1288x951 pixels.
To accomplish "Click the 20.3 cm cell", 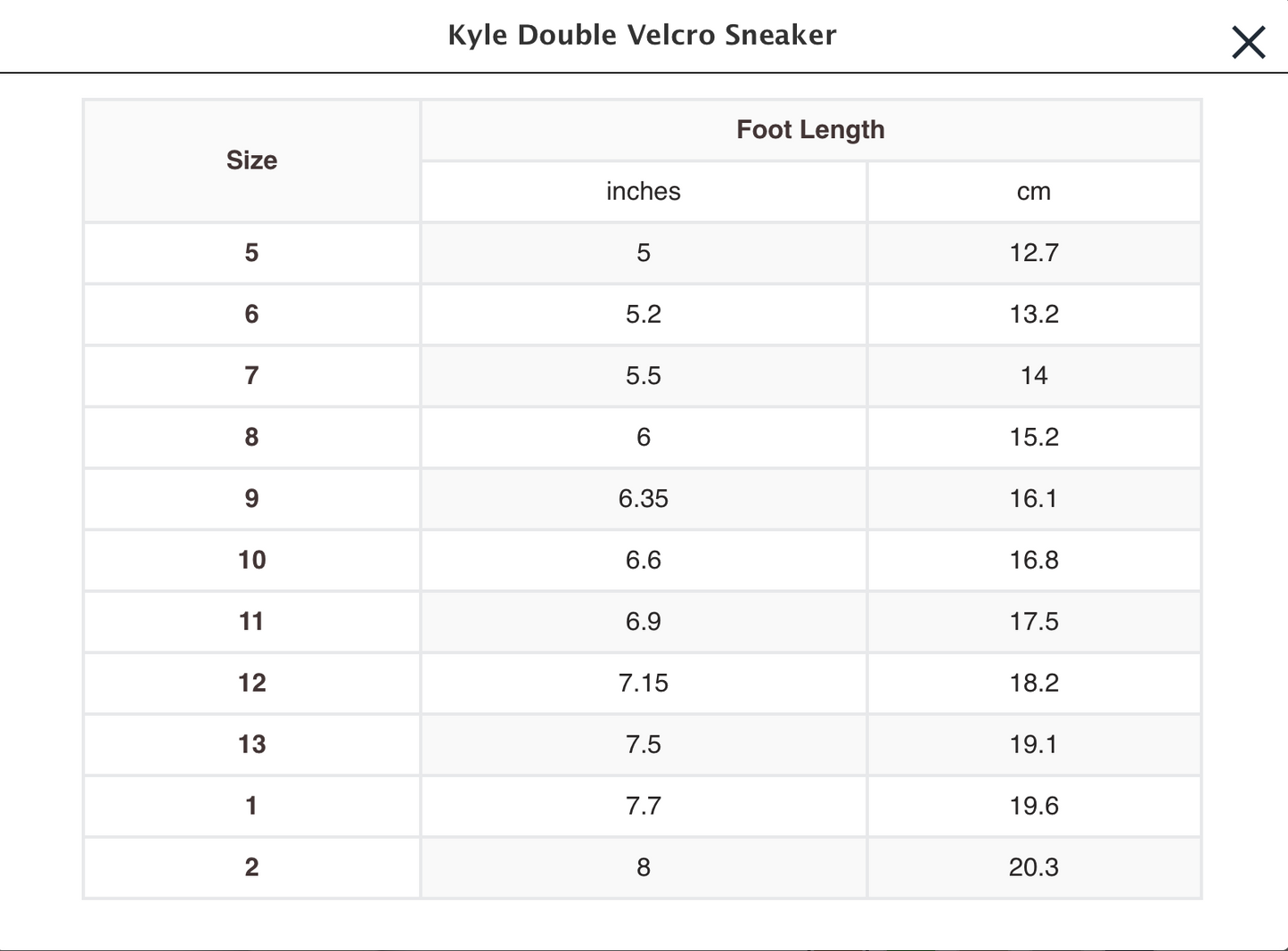I will [1033, 868].
